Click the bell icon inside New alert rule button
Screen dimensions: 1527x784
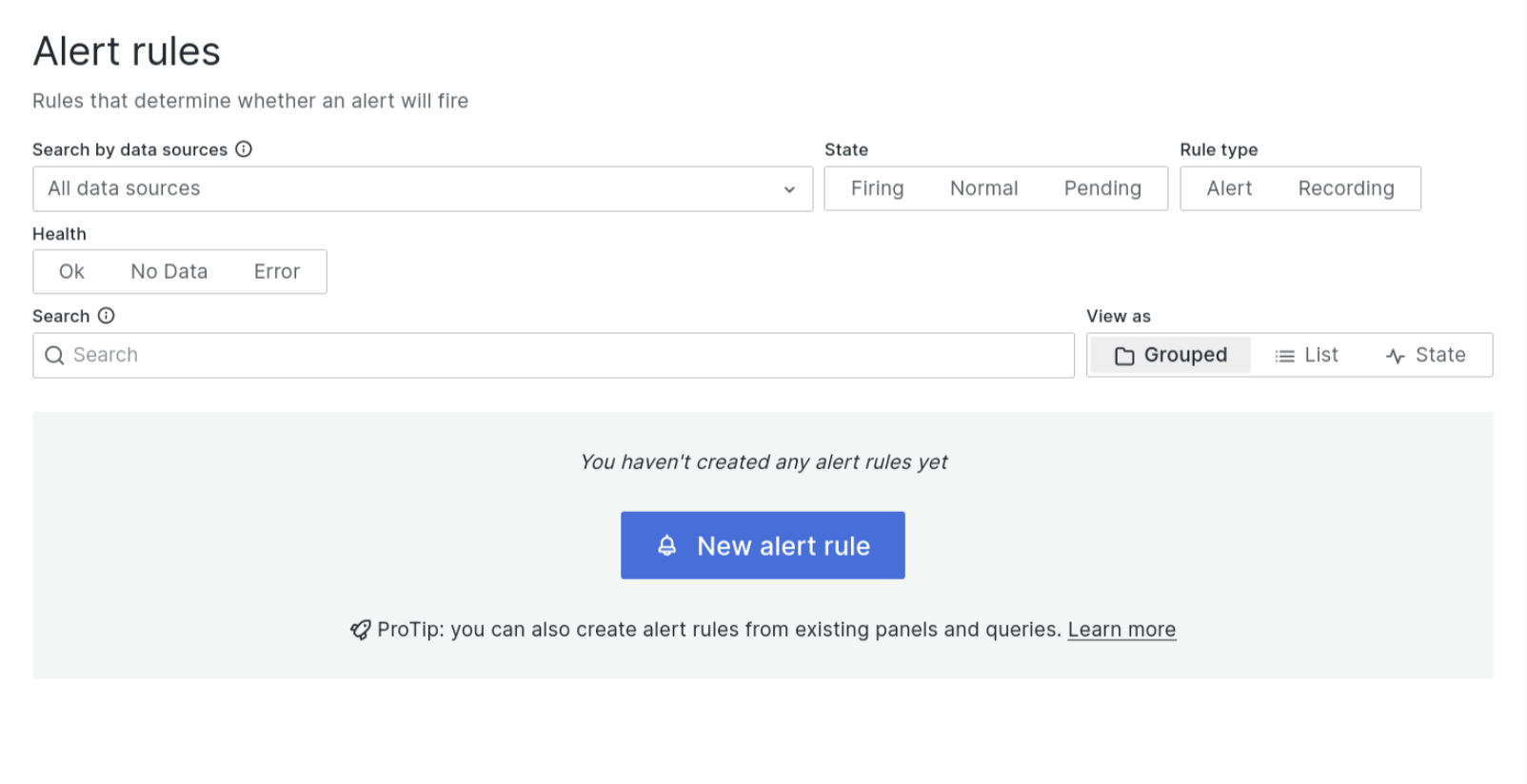(667, 545)
